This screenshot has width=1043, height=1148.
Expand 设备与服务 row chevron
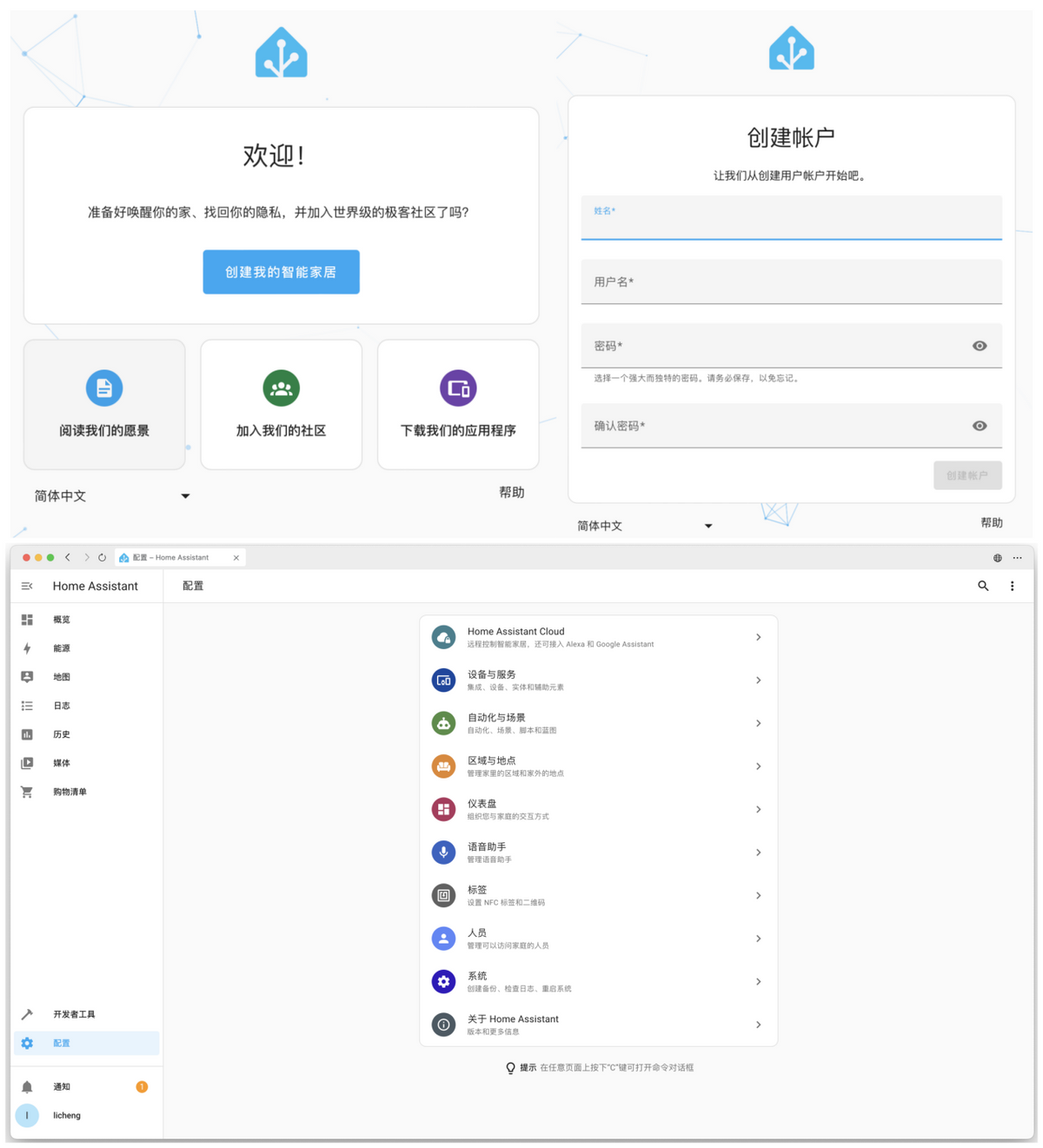[x=758, y=680]
